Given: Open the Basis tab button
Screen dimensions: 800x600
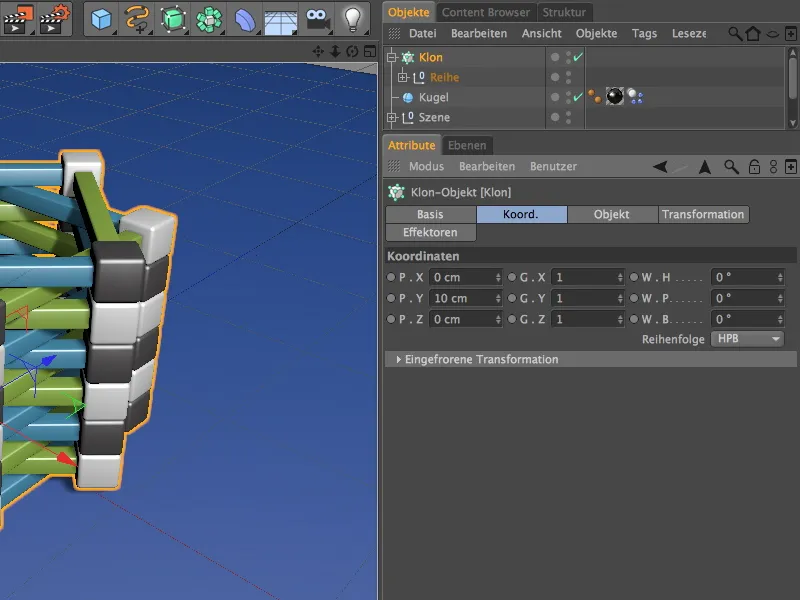Looking at the screenshot, I should [x=431, y=214].
